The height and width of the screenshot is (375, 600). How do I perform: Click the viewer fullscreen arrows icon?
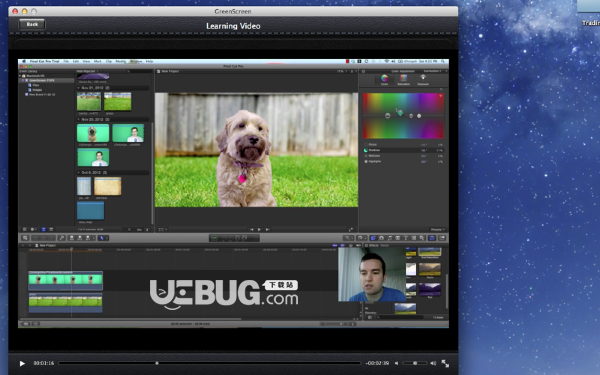point(351,230)
